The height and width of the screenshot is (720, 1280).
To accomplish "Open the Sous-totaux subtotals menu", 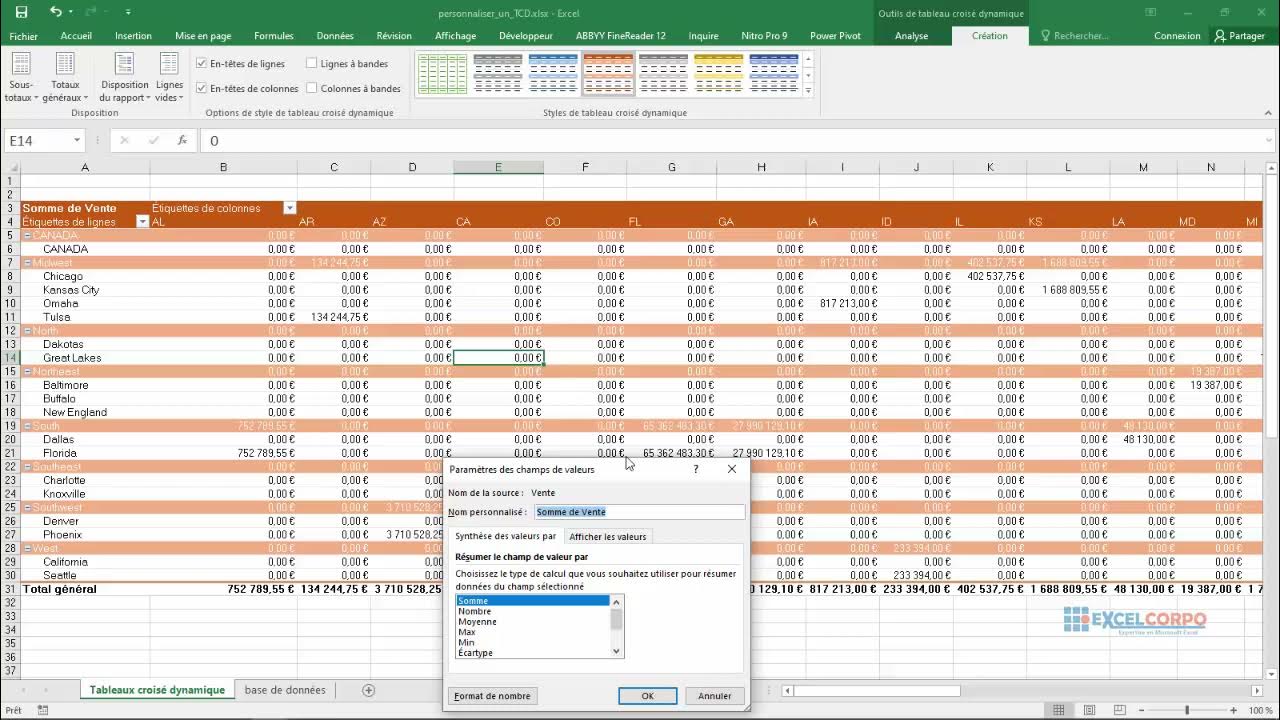I will click(x=21, y=78).
